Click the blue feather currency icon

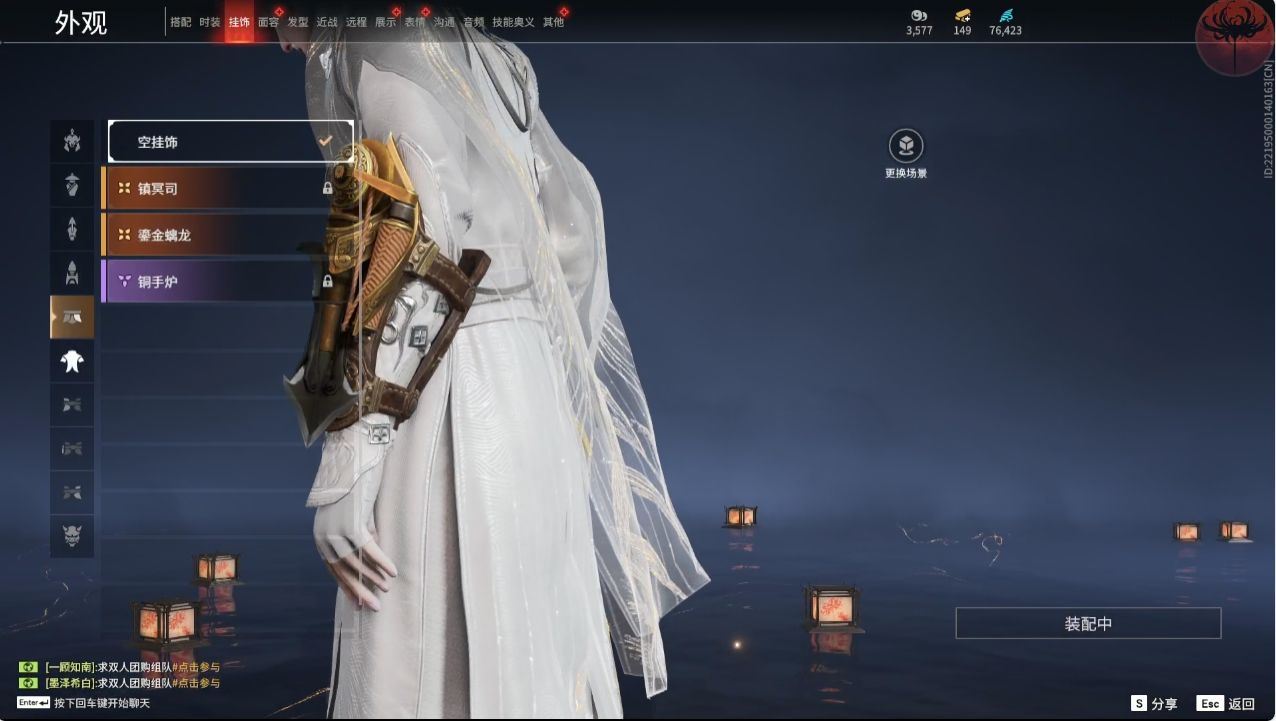tap(1005, 16)
